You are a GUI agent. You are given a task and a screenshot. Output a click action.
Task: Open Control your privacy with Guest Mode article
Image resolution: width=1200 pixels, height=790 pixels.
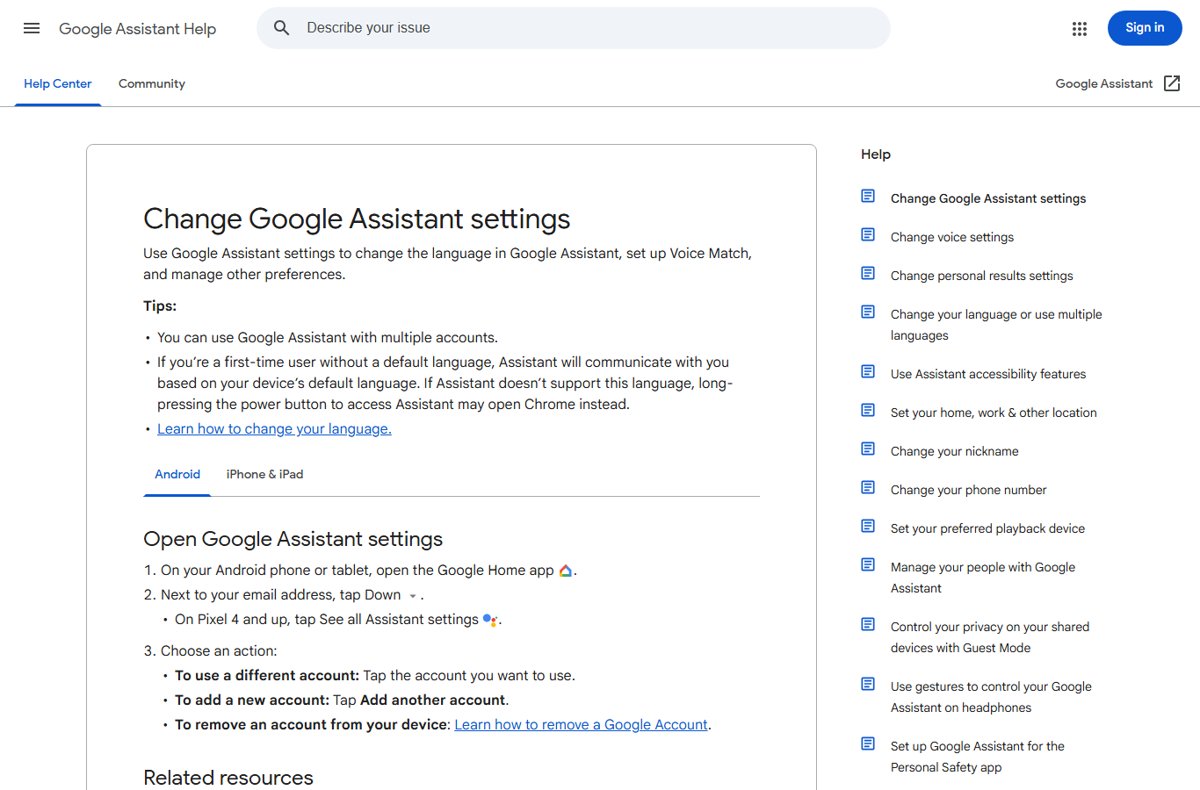pyautogui.click(x=990, y=637)
